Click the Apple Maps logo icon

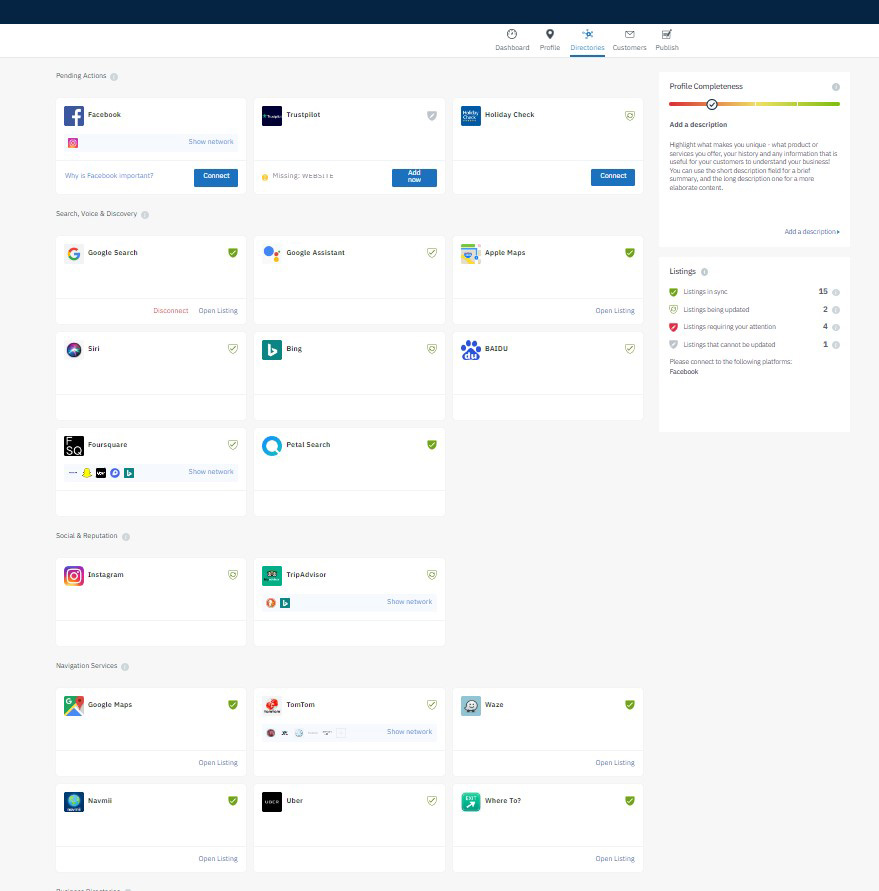(470, 253)
